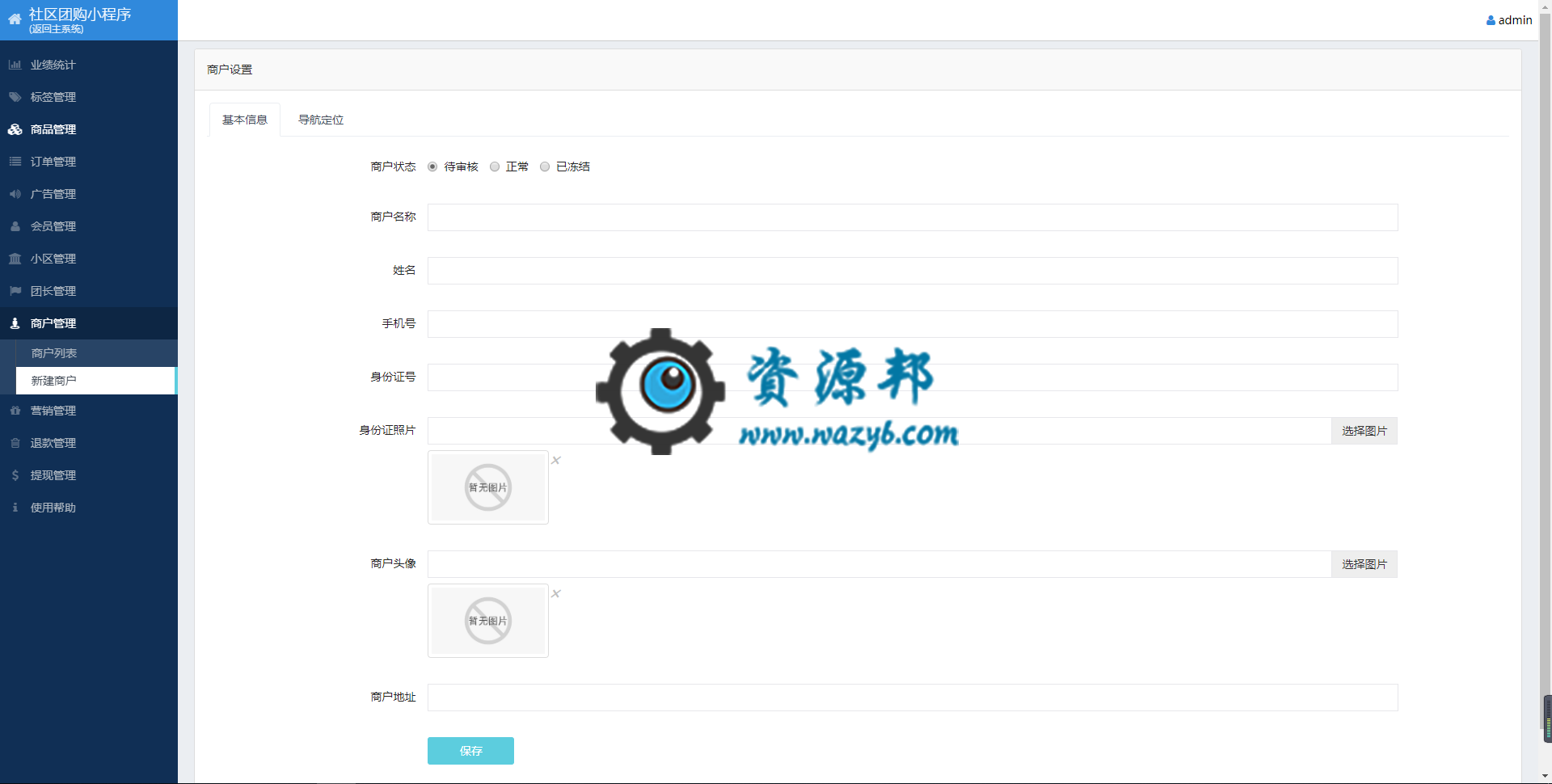Click the 营销管理 gift icon

[x=15, y=411]
